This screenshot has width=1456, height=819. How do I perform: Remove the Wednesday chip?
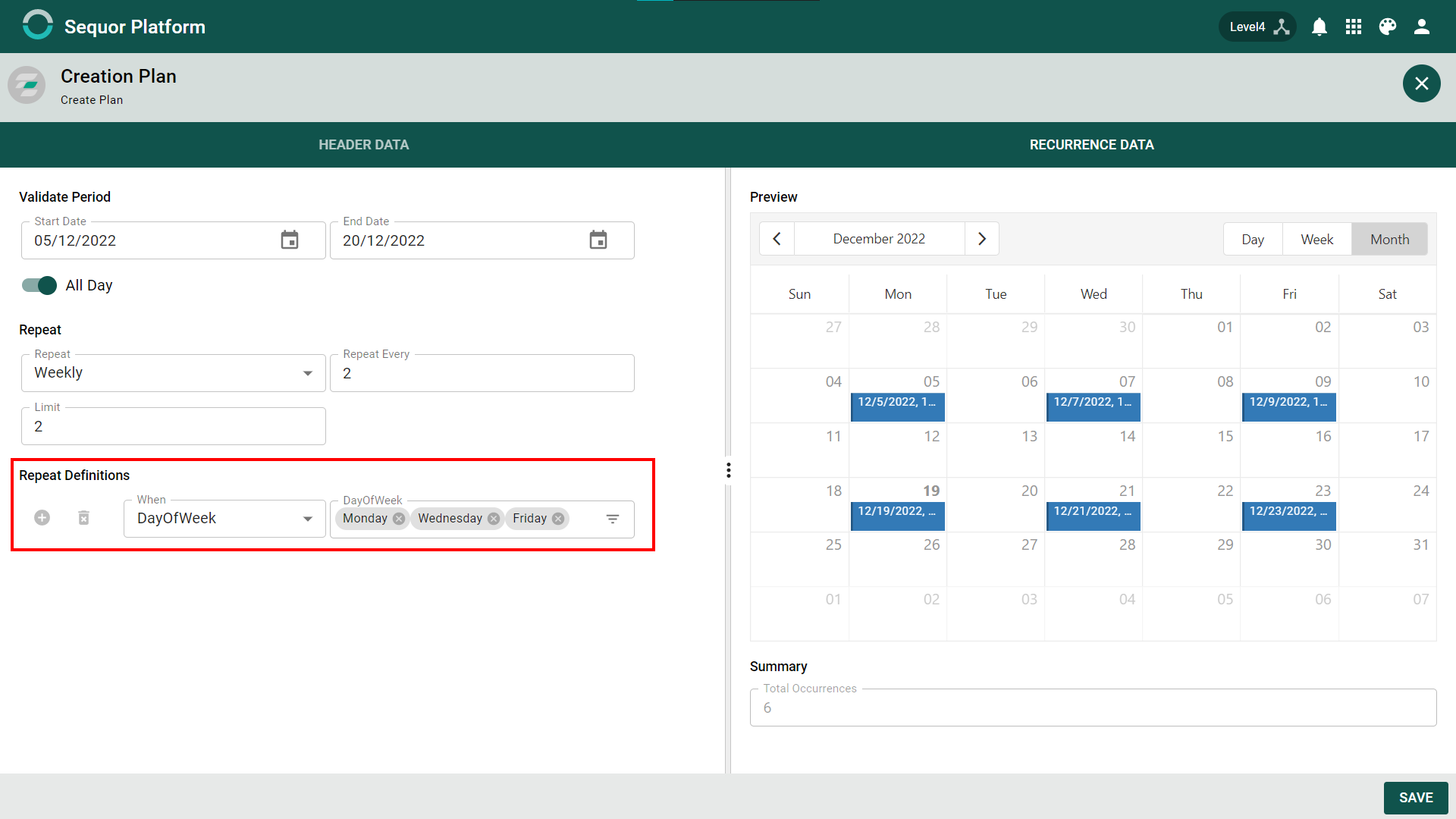tap(494, 519)
